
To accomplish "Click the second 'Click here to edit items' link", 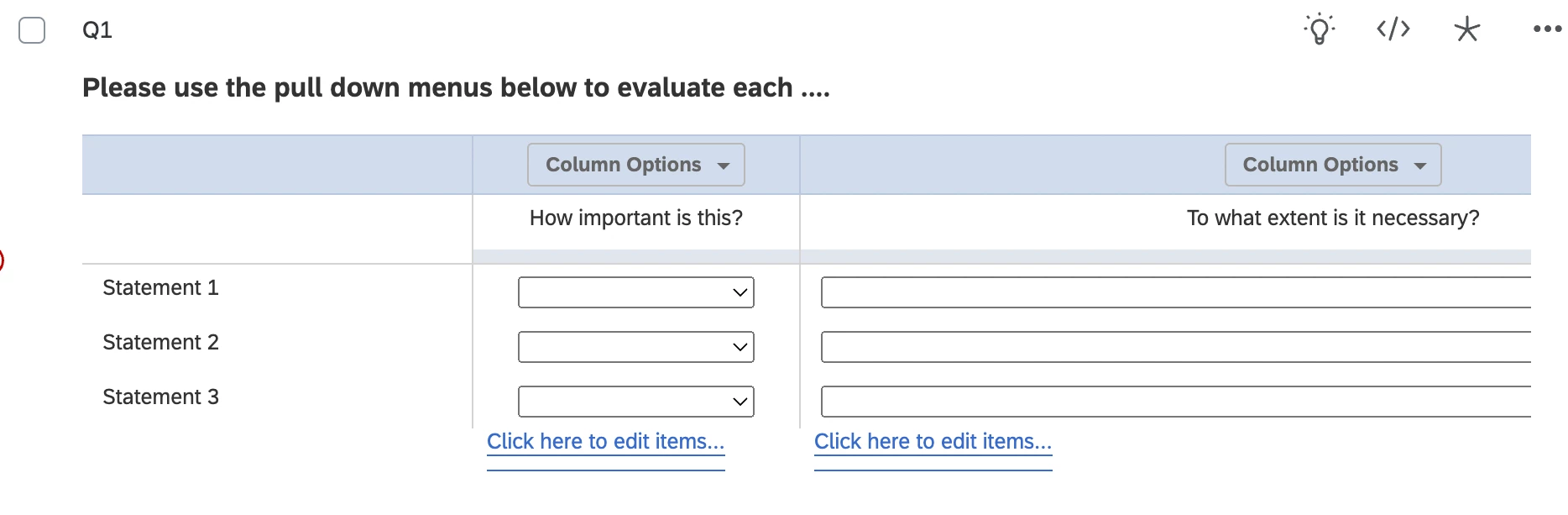I will (933, 442).
